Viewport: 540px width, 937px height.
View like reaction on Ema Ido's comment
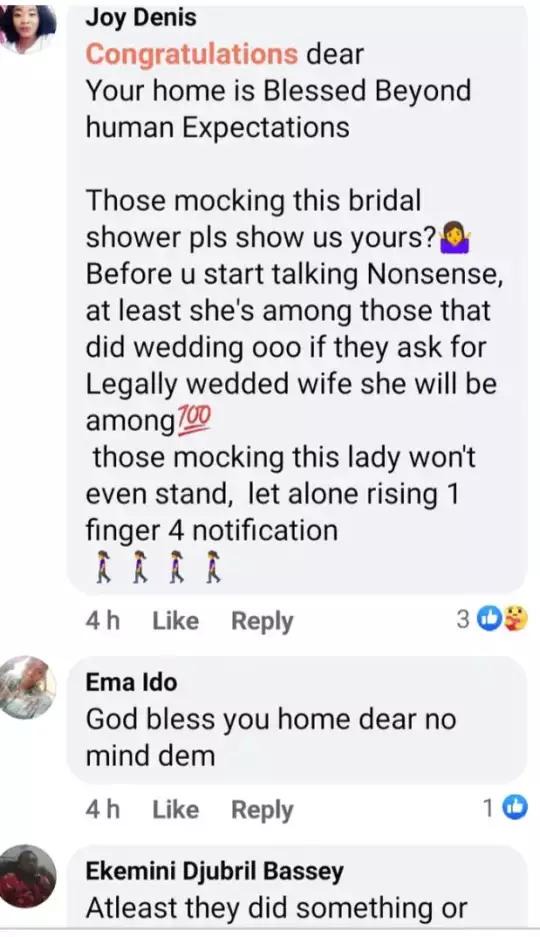[516, 808]
